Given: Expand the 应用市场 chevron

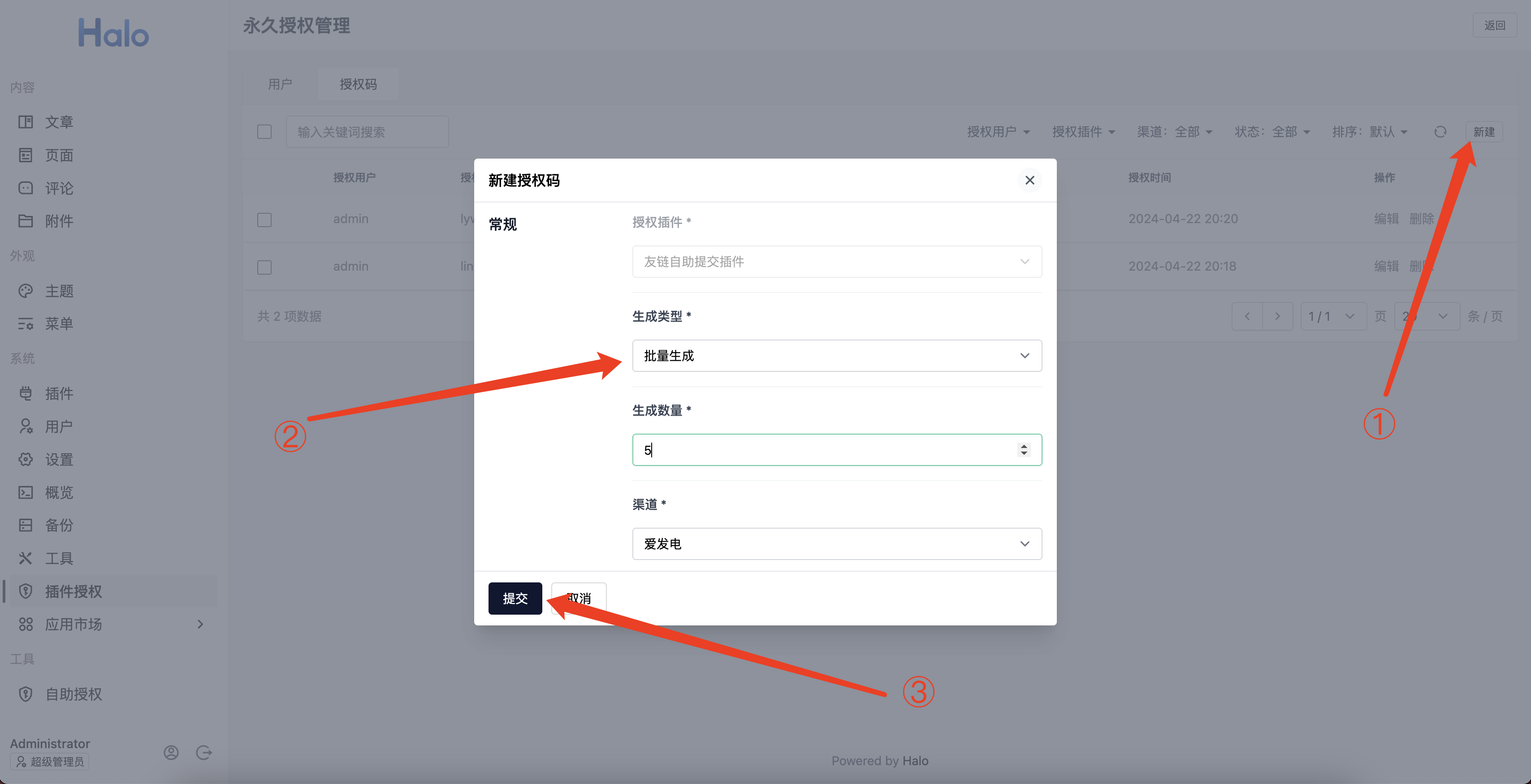Looking at the screenshot, I should click(200, 624).
